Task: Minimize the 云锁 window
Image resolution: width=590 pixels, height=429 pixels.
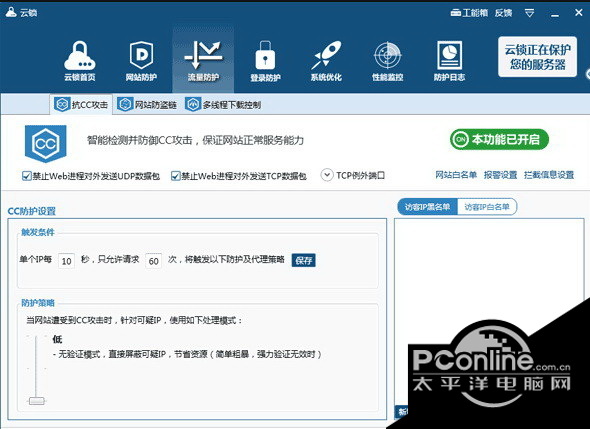Action: tap(554, 14)
